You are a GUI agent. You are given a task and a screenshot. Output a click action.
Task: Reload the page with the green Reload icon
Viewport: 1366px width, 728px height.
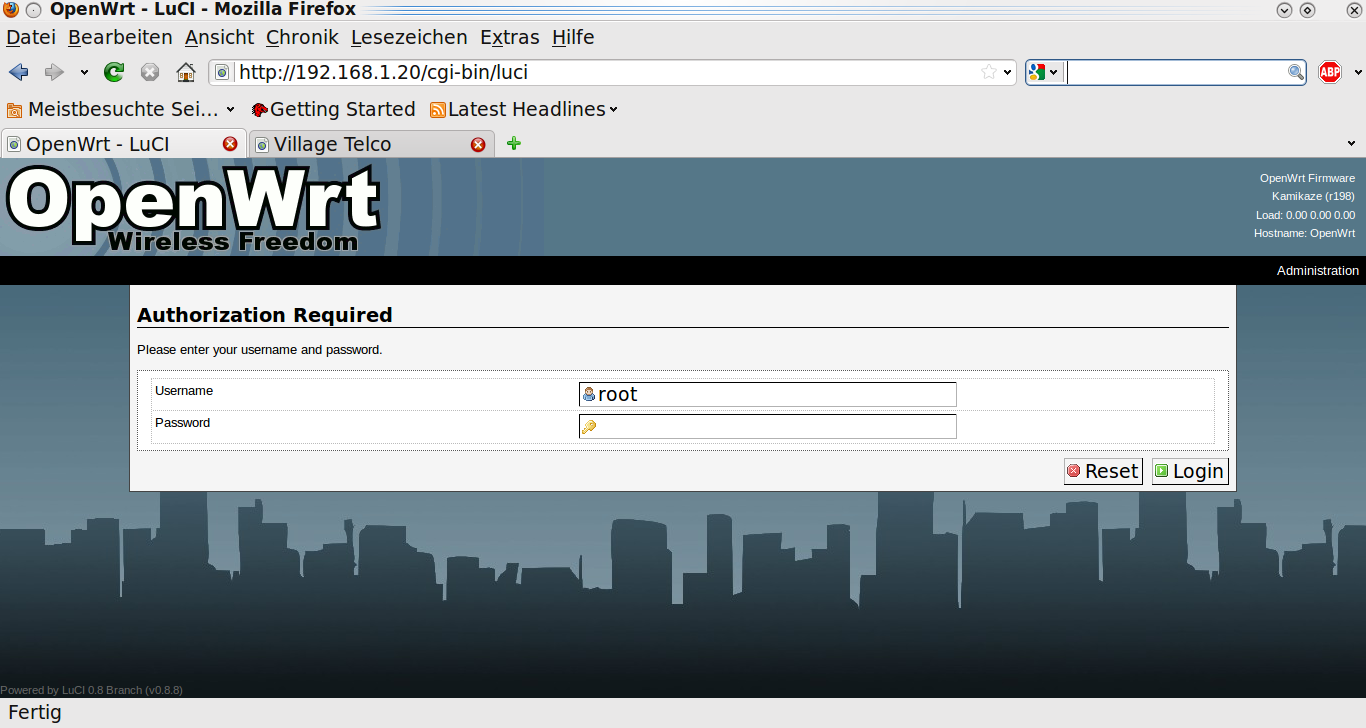(x=114, y=72)
